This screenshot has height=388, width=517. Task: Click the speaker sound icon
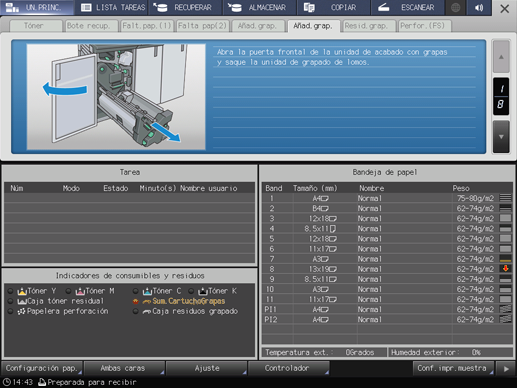coord(479,7)
